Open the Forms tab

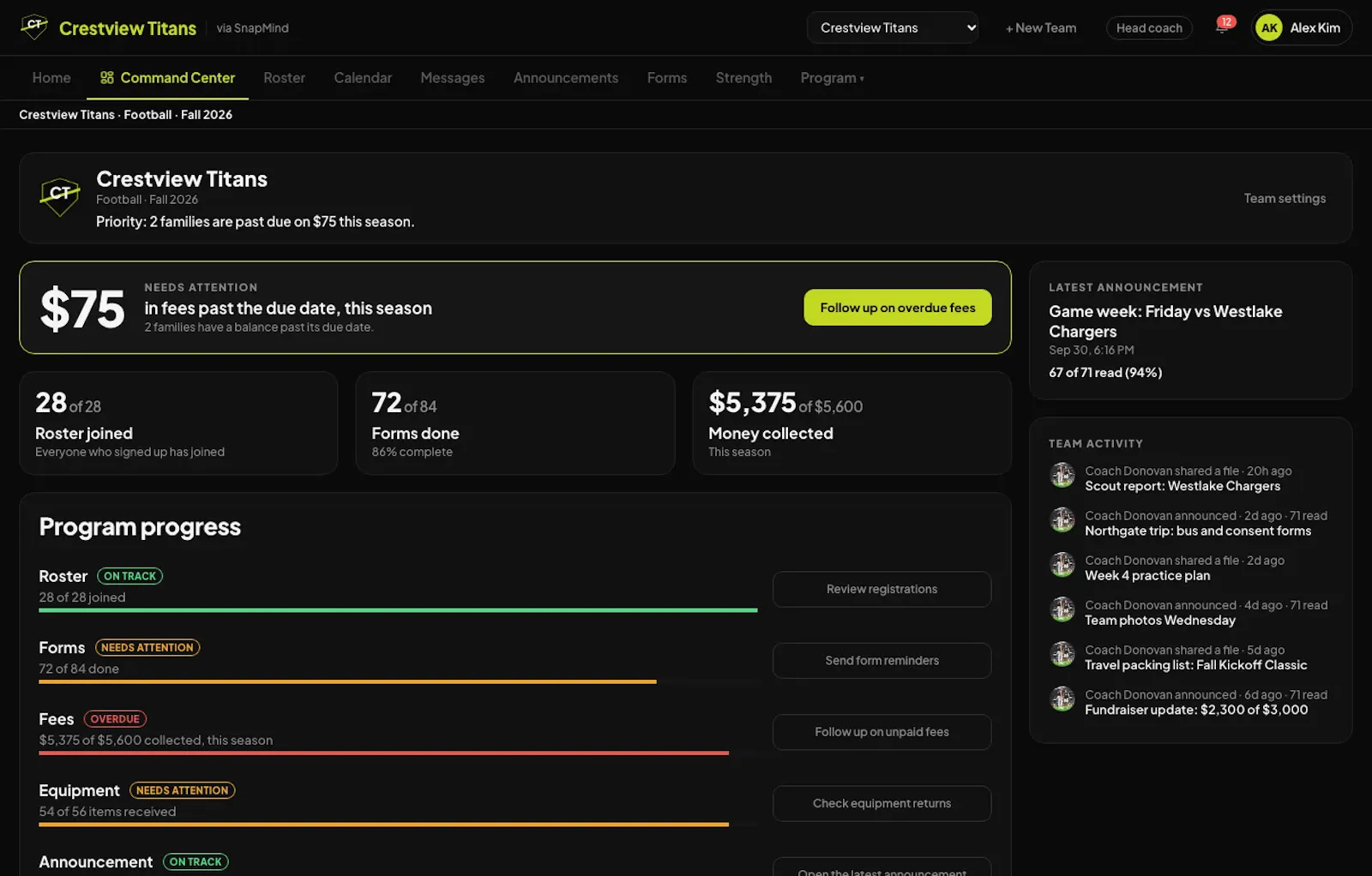click(667, 78)
